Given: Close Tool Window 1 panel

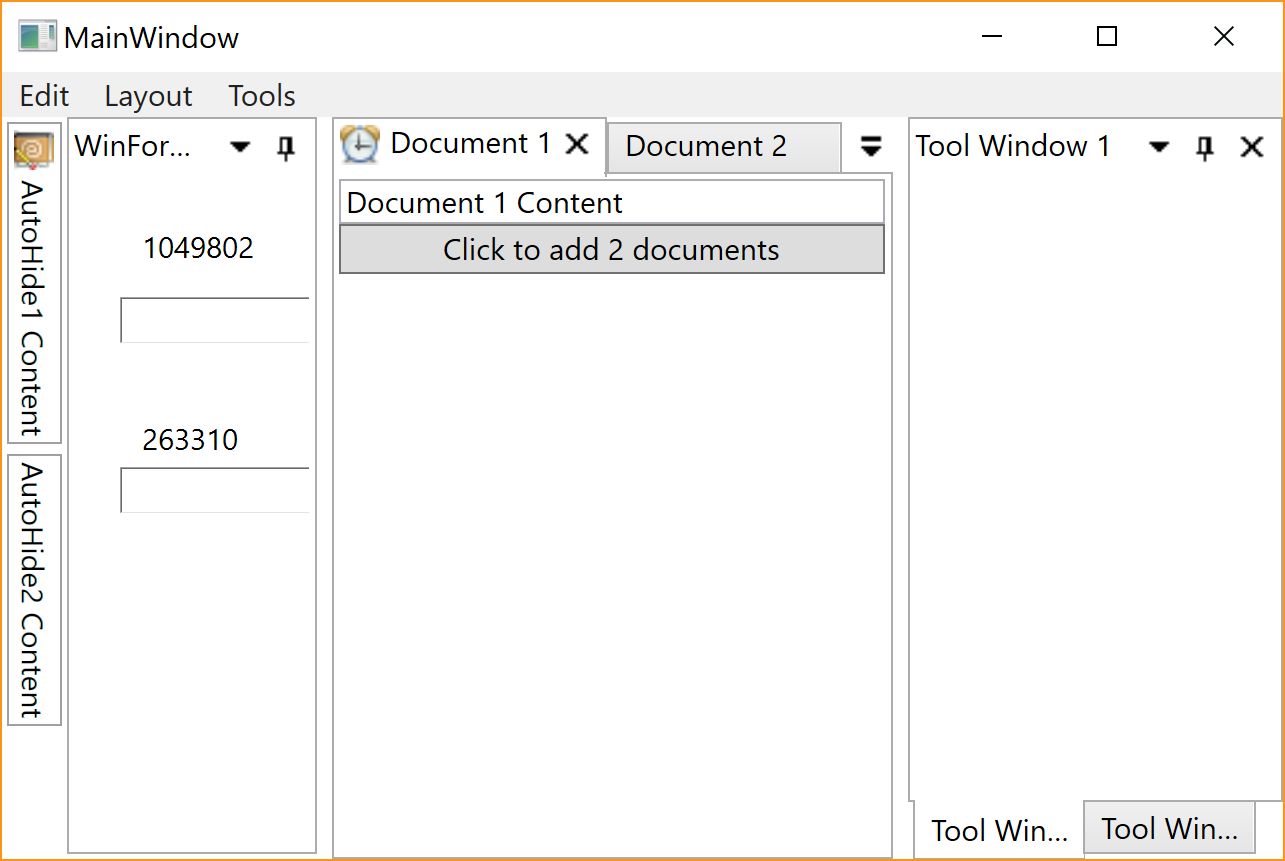Looking at the screenshot, I should tap(1251, 148).
